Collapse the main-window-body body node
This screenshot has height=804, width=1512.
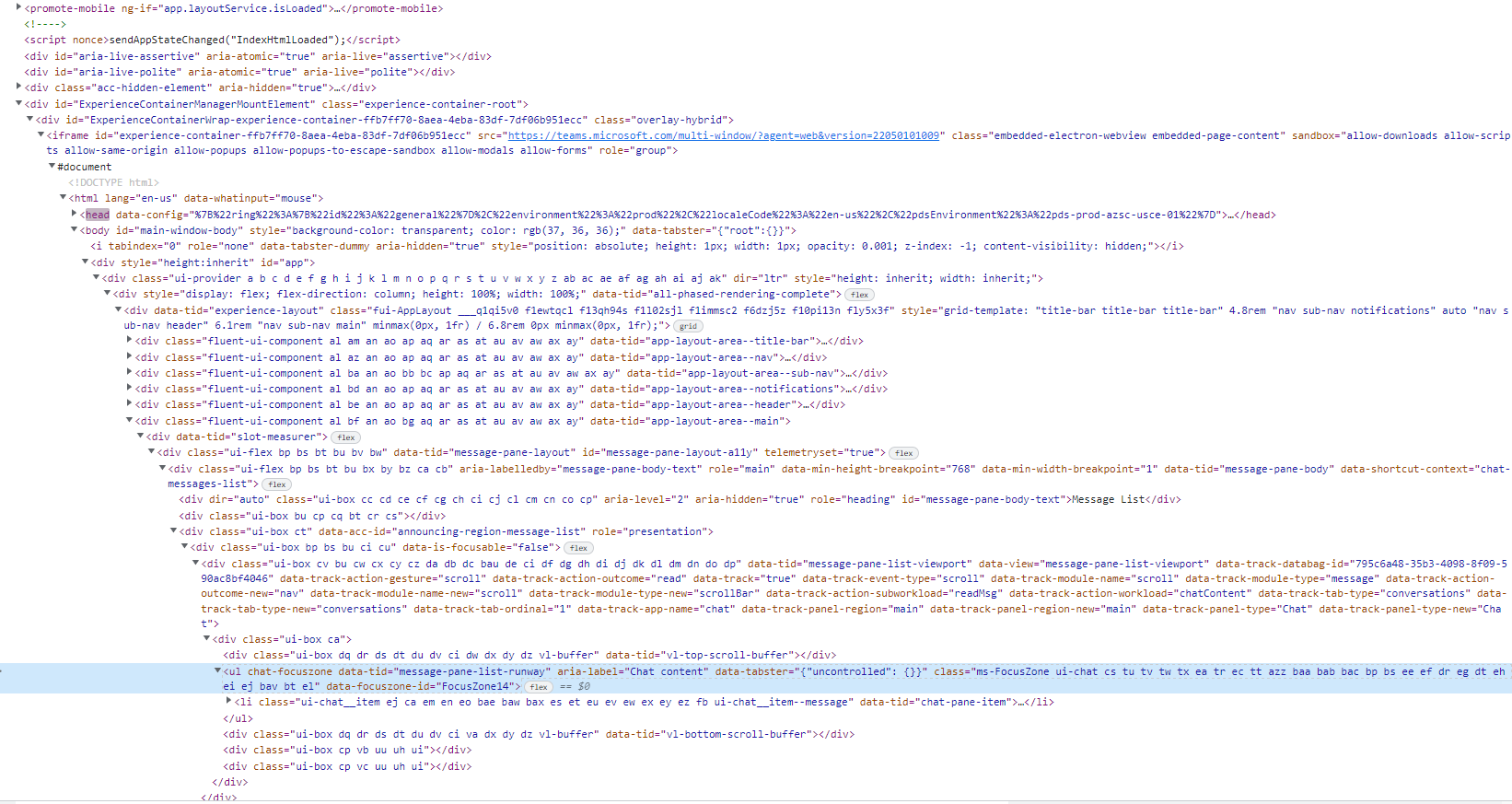point(75,229)
